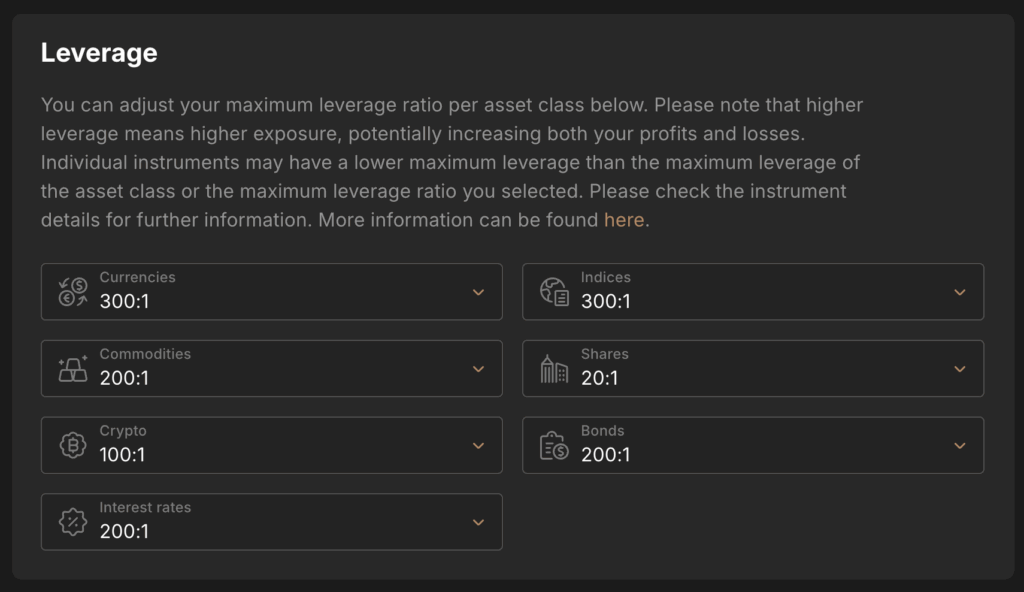Open the 'here' information link

coord(625,219)
